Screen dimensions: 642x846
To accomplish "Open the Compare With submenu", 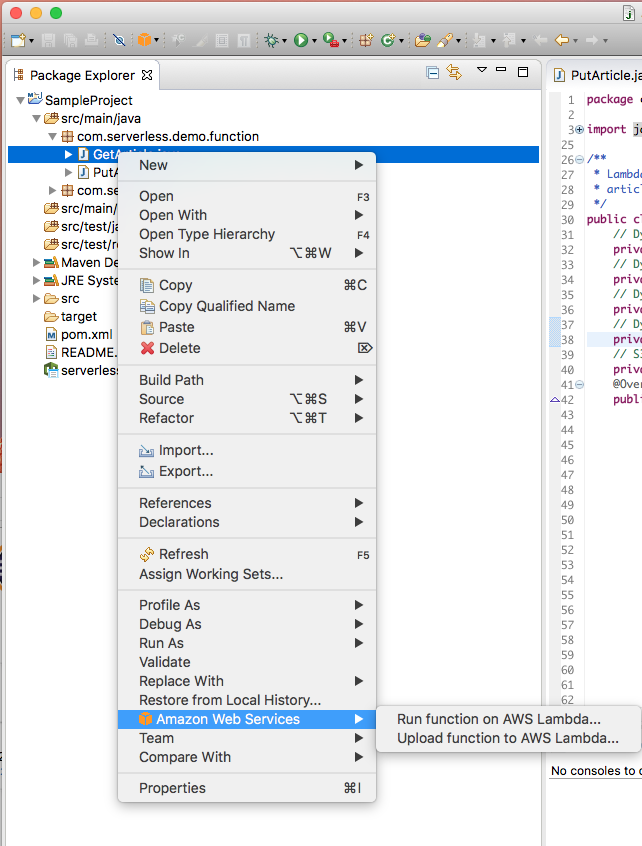I will 247,758.
